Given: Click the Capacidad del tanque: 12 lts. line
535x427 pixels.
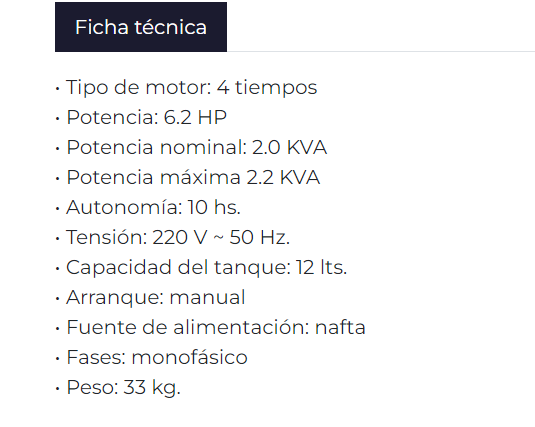Looking at the screenshot, I should (x=206, y=267).
